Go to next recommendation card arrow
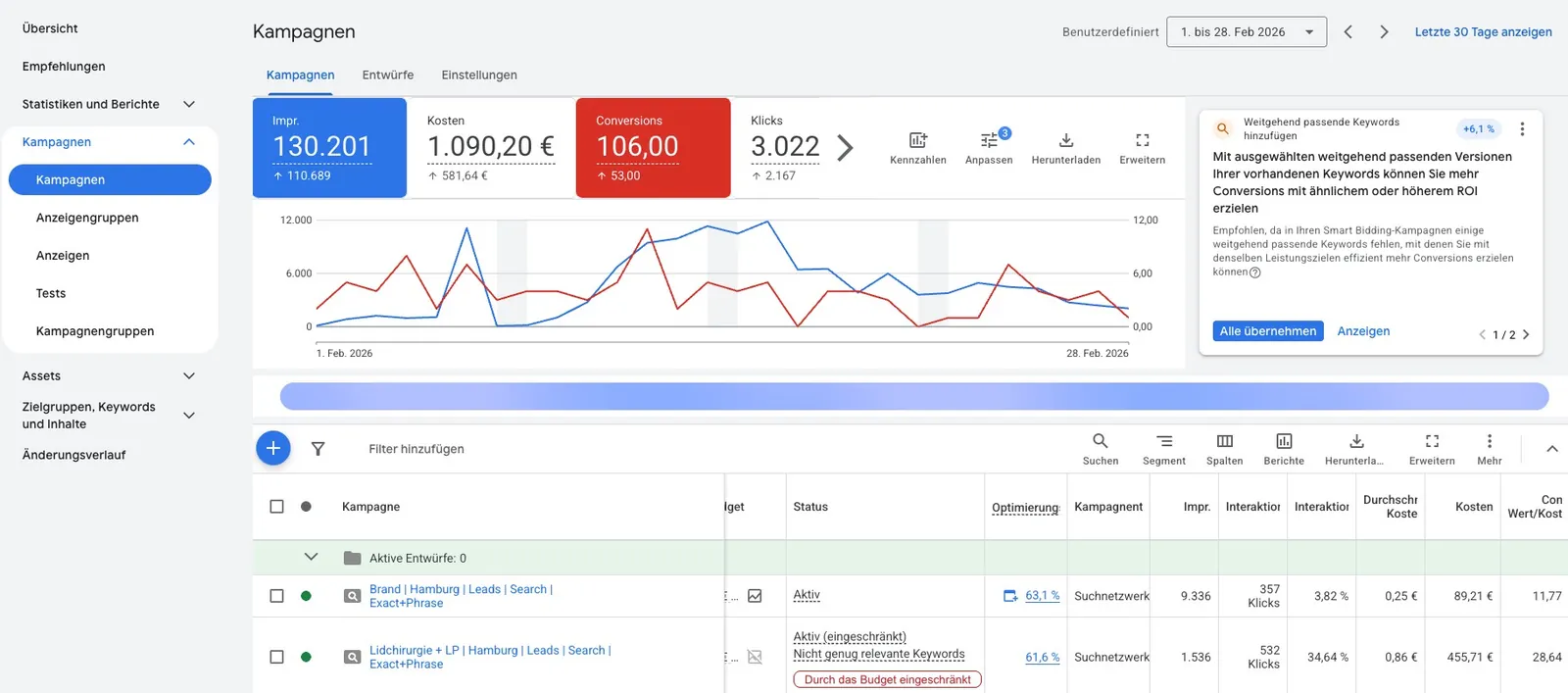 pos(1526,334)
